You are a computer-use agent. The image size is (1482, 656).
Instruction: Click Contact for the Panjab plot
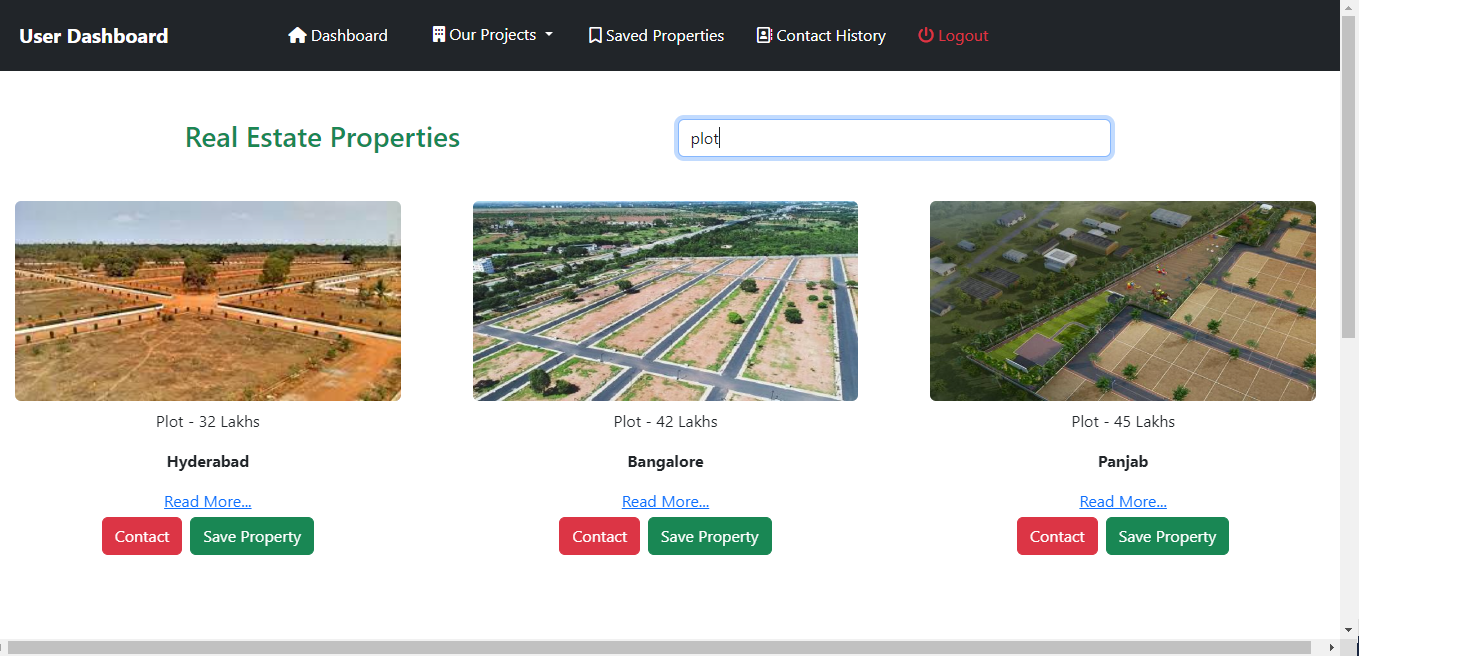[1057, 536]
